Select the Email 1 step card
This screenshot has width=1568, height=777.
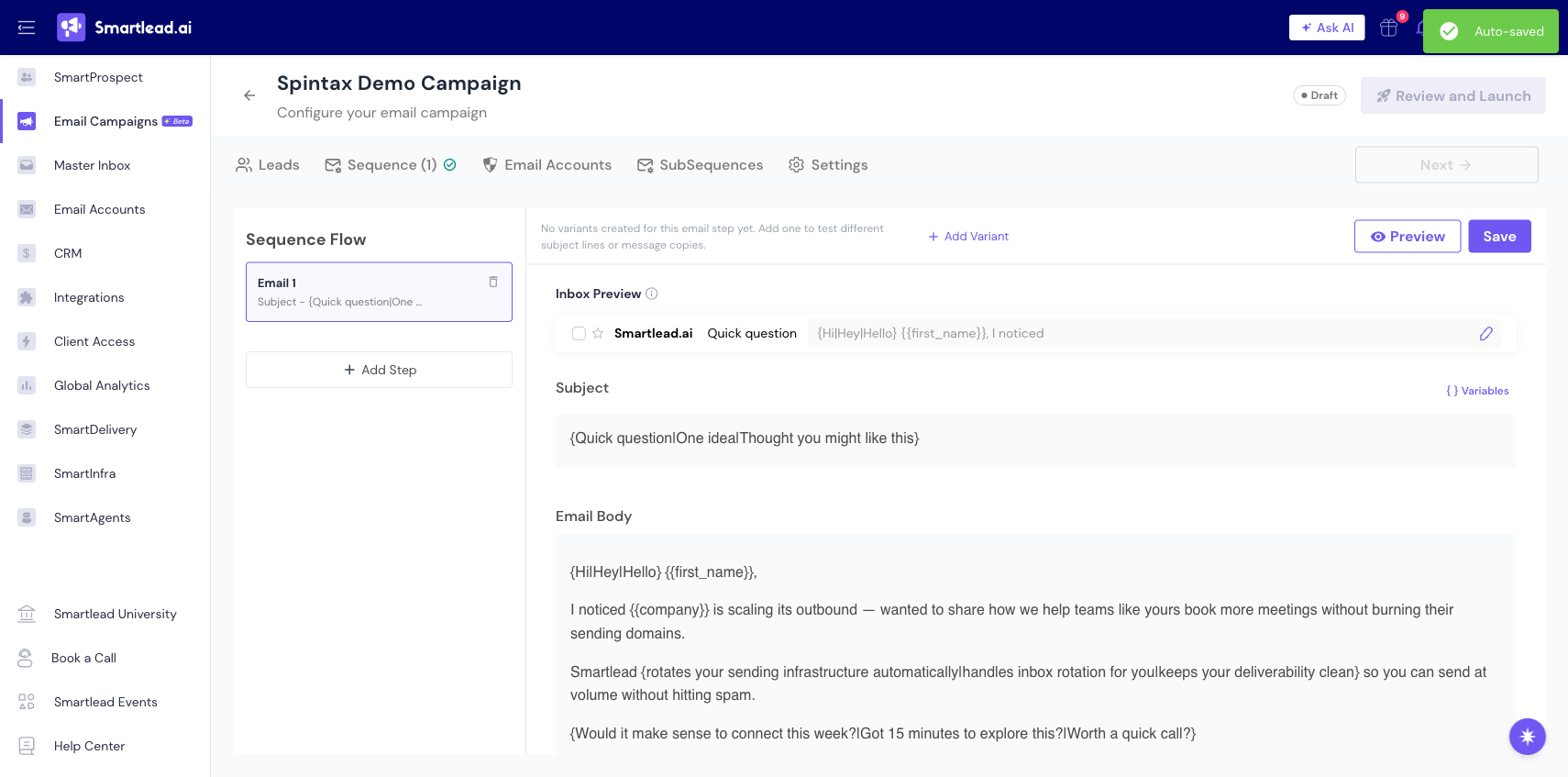[x=379, y=292]
